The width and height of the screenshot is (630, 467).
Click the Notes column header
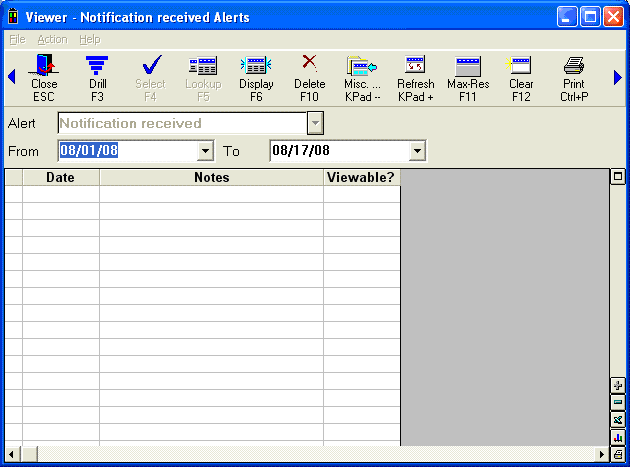[211, 178]
